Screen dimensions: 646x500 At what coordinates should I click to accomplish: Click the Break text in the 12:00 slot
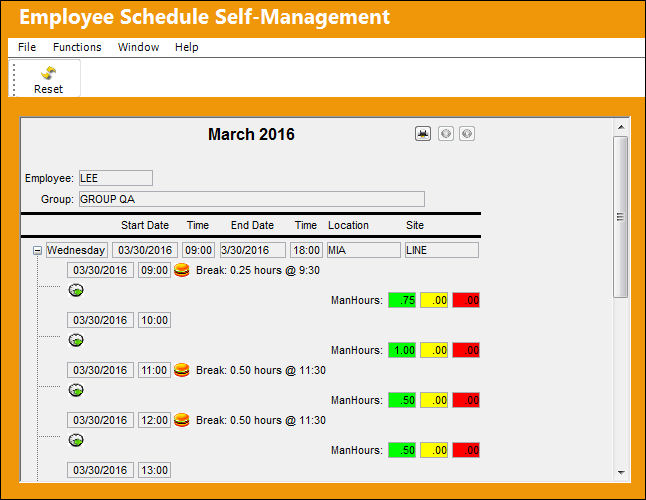(261, 420)
